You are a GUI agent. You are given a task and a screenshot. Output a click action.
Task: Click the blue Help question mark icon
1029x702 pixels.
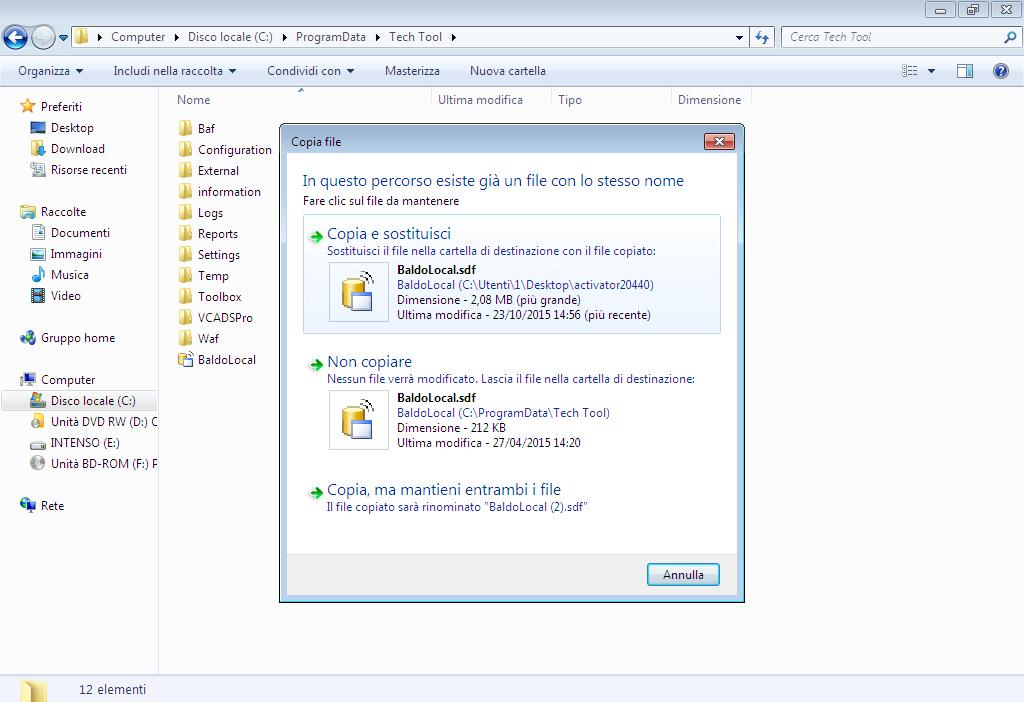(x=1003, y=71)
